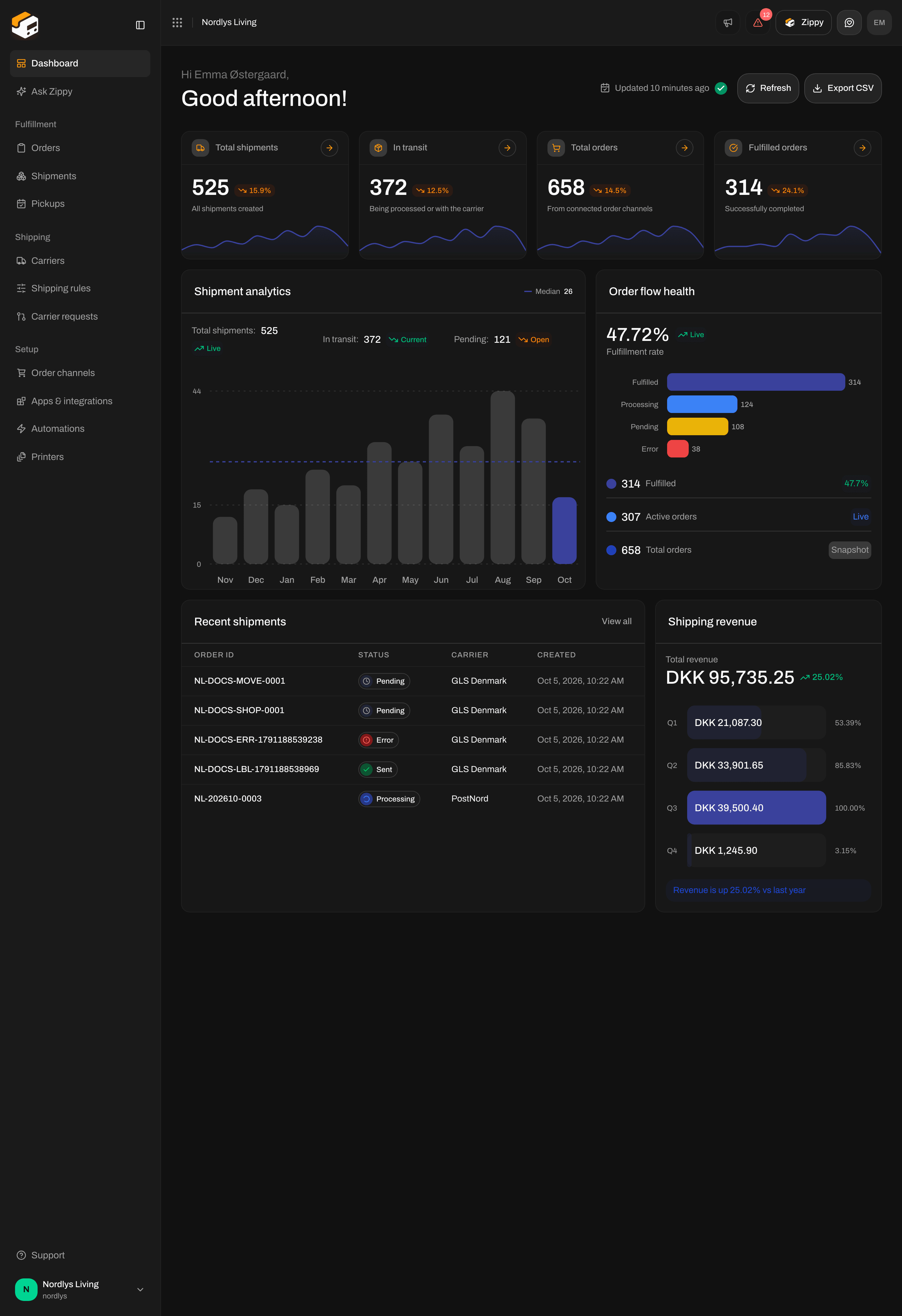Open alerts with 12 badge
This screenshot has height=1316, width=902.
pyautogui.click(x=758, y=23)
